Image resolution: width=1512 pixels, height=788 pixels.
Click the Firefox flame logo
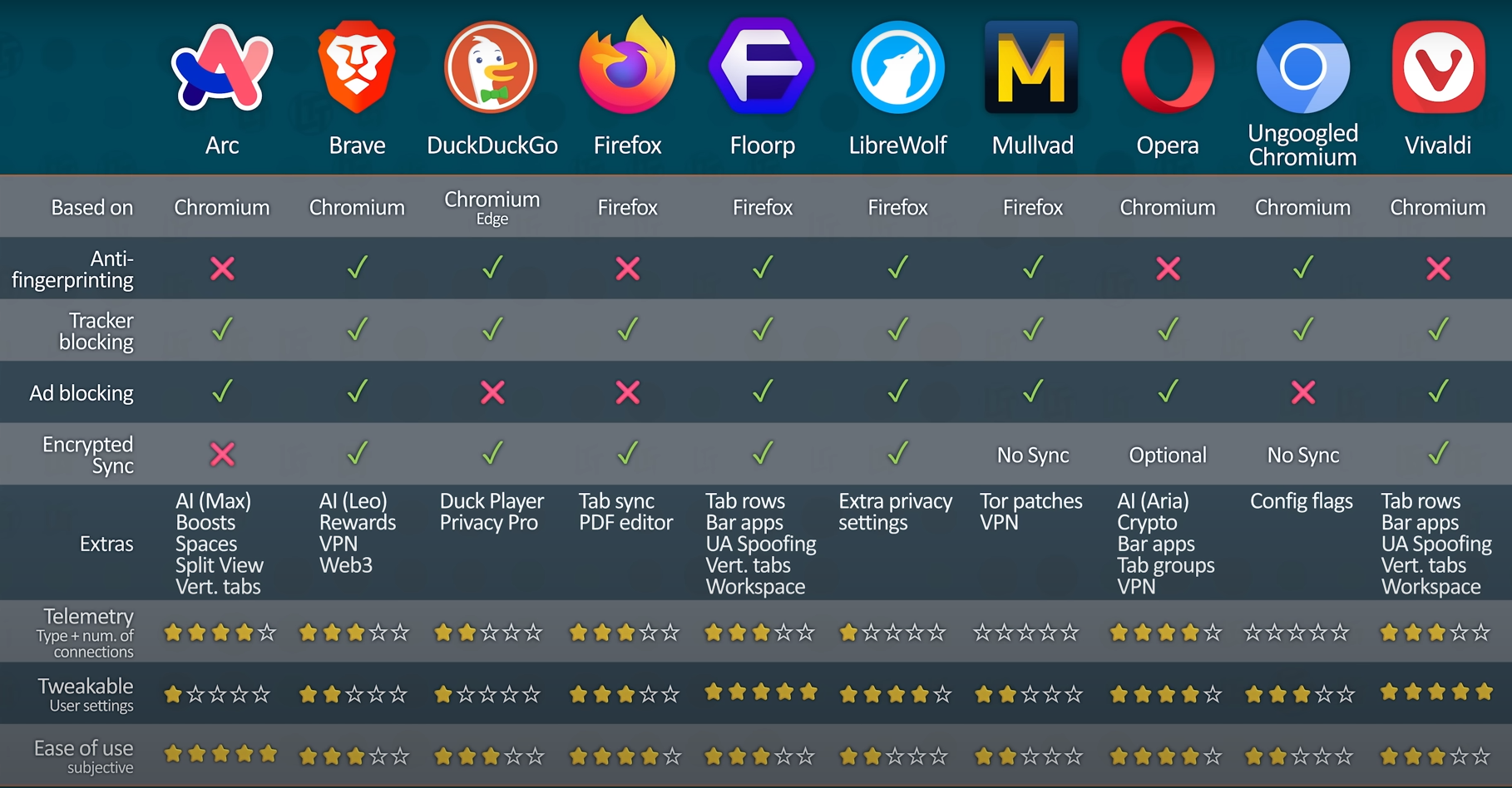tap(627, 66)
